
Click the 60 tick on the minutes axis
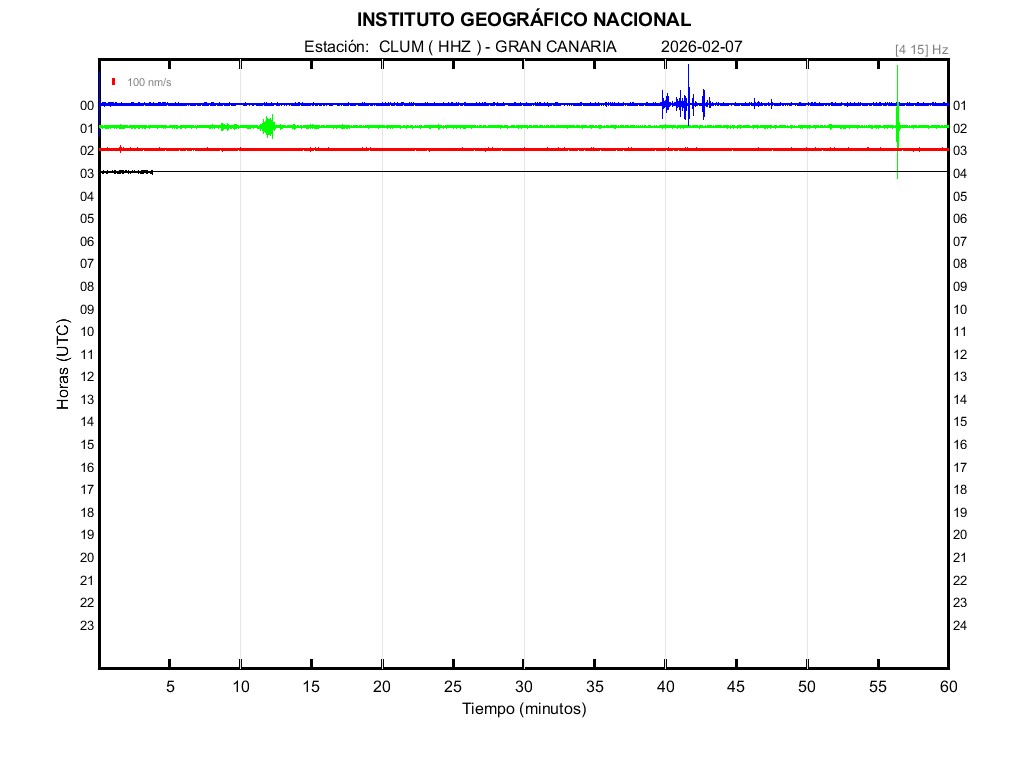coord(947,687)
